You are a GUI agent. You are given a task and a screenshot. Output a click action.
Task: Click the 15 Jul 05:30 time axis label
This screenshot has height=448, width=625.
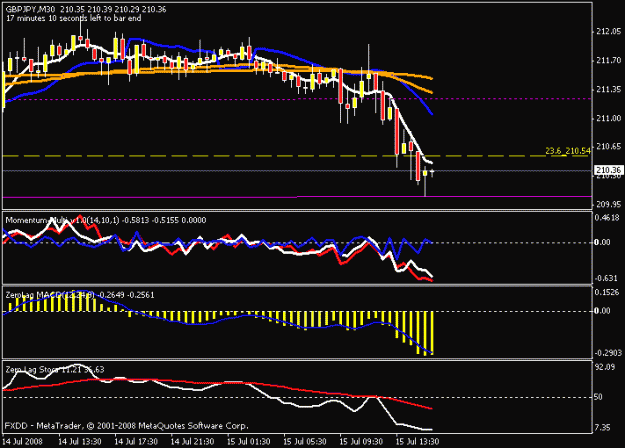pyautogui.click(x=305, y=442)
